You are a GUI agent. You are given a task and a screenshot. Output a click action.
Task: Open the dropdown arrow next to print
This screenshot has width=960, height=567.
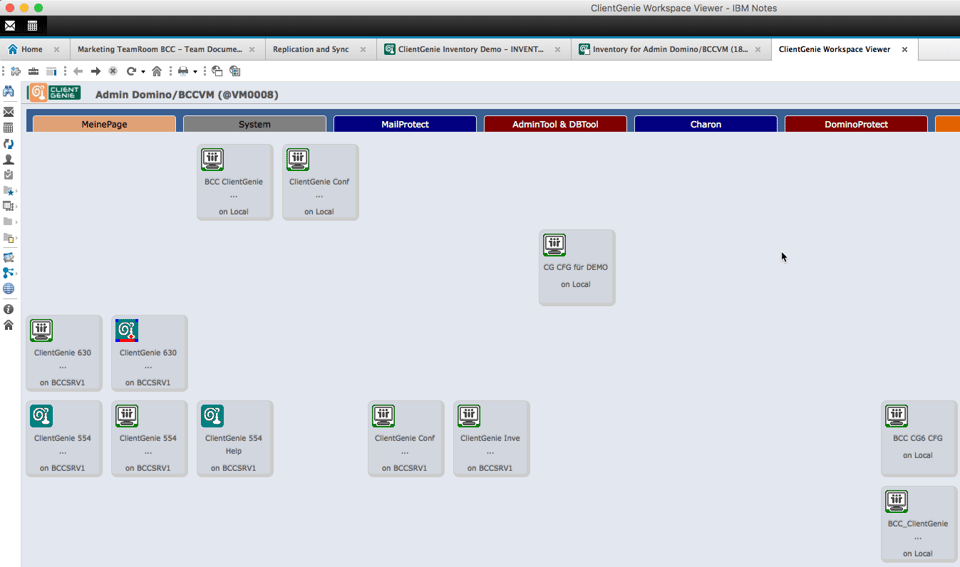click(x=195, y=72)
